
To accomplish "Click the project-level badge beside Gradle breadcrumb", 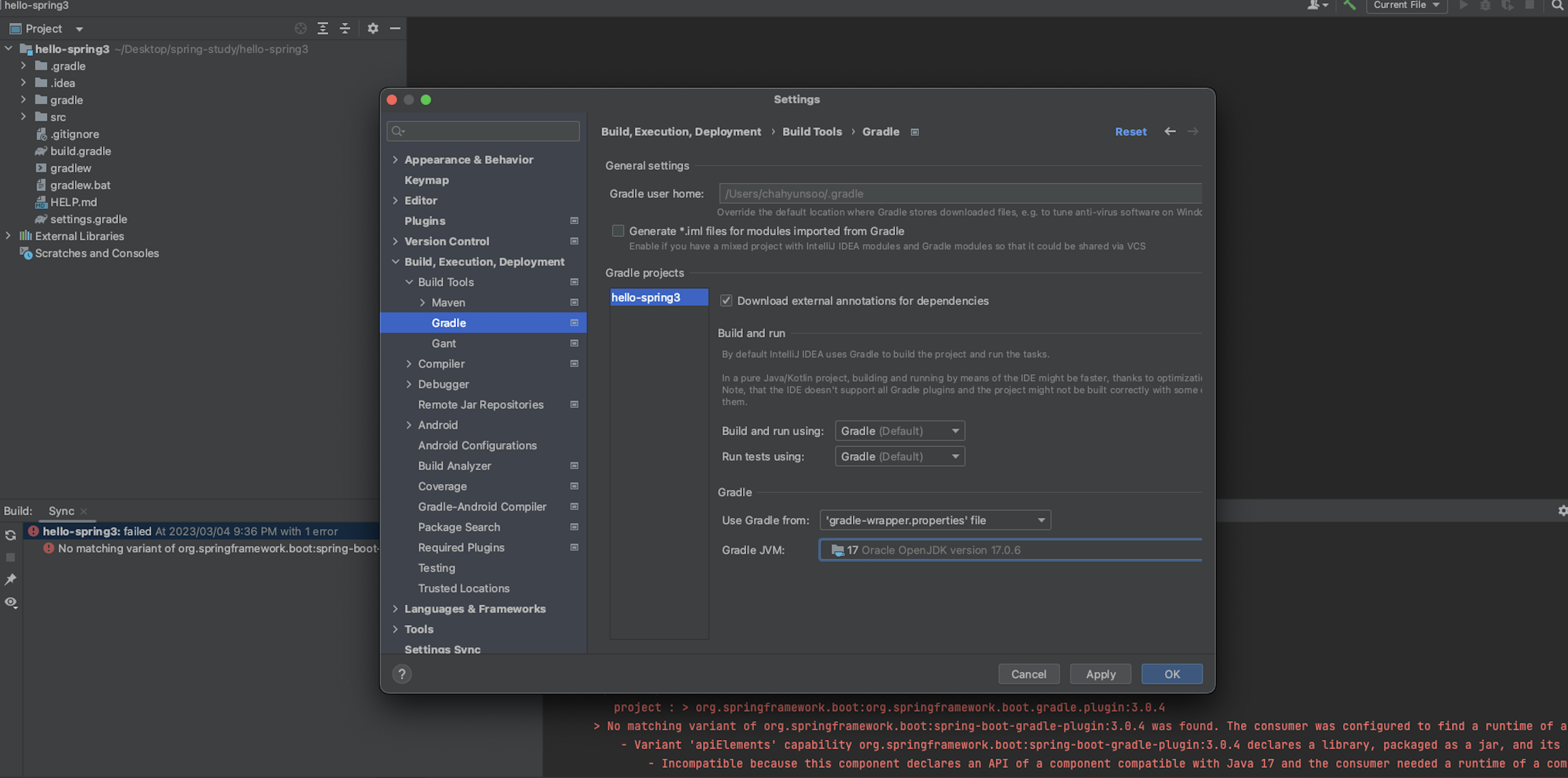I will point(915,132).
